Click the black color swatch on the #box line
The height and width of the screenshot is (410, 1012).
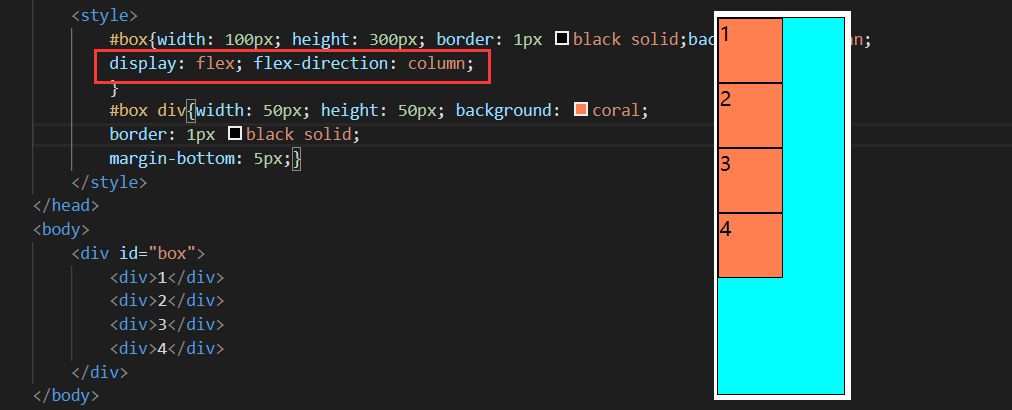pyautogui.click(x=562, y=40)
